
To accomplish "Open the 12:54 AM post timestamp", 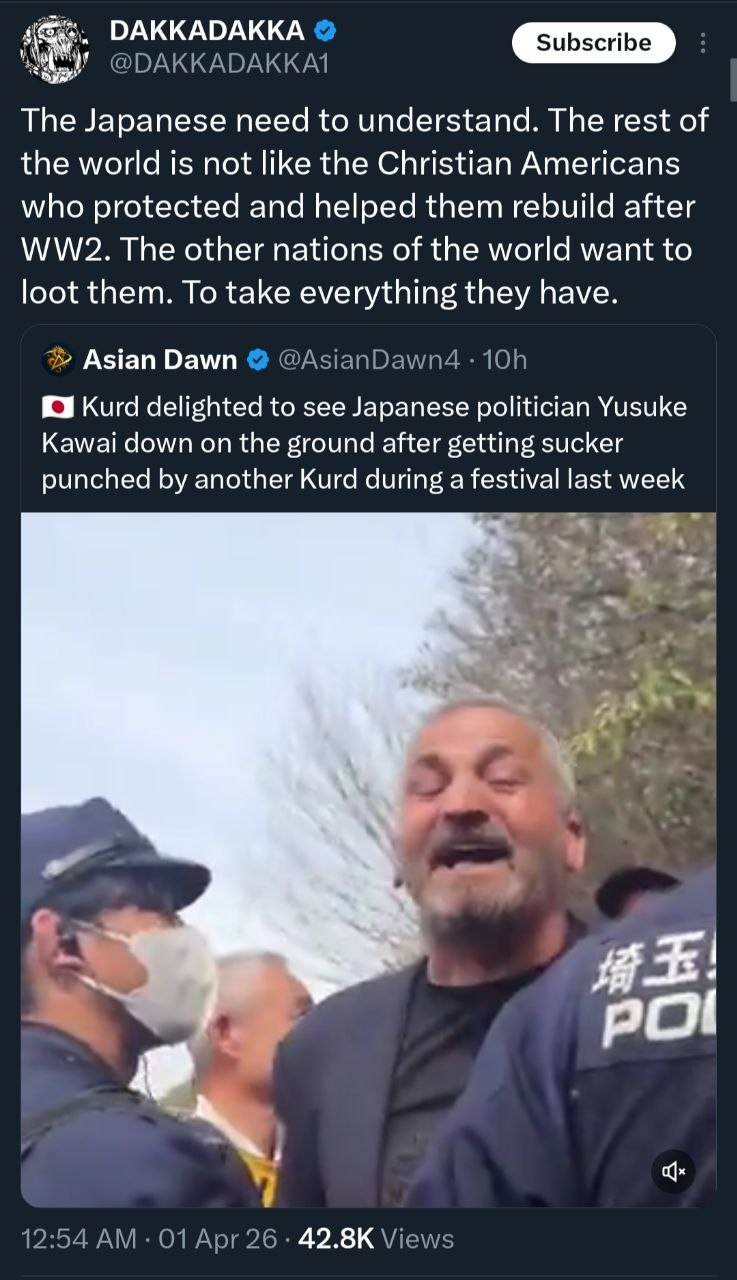I will (79, 1239).
